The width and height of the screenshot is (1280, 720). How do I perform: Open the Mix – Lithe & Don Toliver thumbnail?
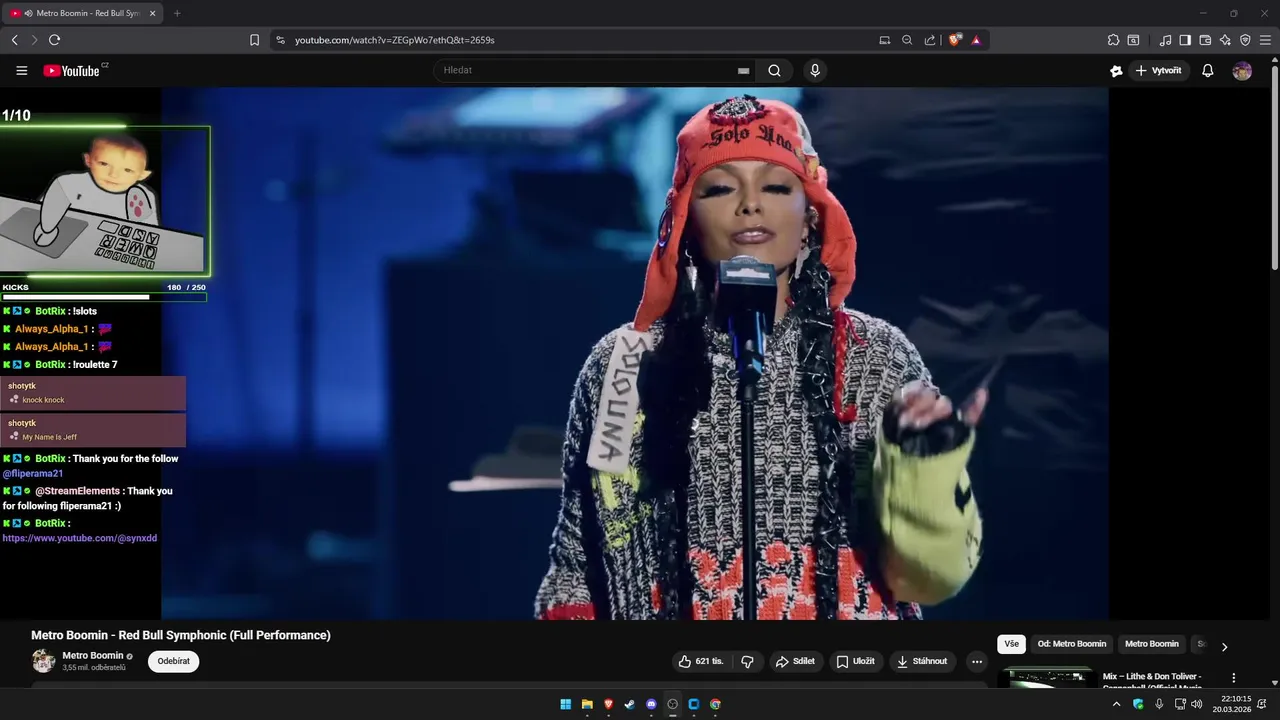click(1046, 678)
